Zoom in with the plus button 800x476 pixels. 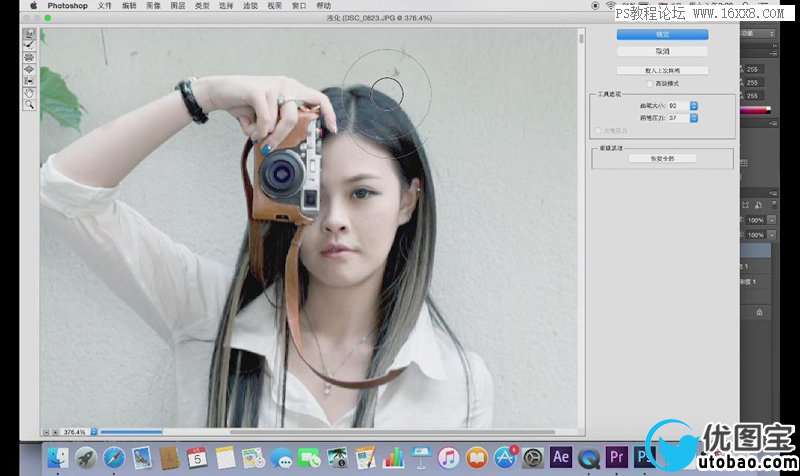pos(55,432)
